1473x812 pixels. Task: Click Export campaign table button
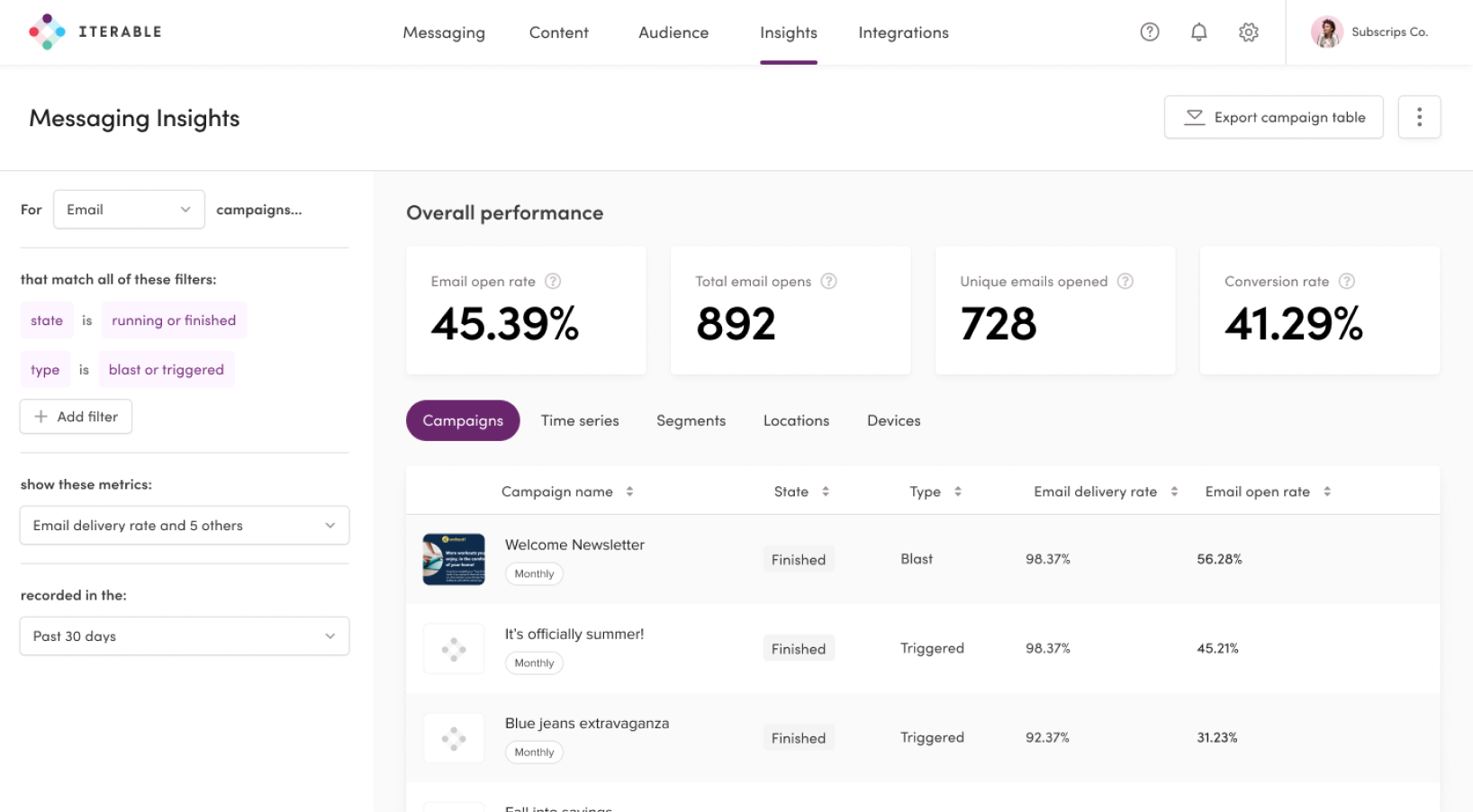tap(1273, 117)
